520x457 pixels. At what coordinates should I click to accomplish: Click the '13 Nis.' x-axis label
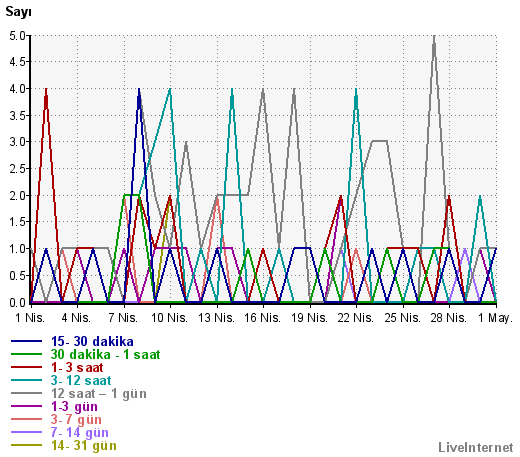click(216, 318)
